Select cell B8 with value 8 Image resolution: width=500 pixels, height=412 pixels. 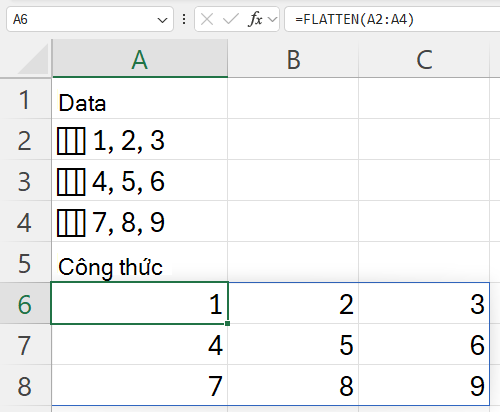pyautogui.click(x=293, y=385)
